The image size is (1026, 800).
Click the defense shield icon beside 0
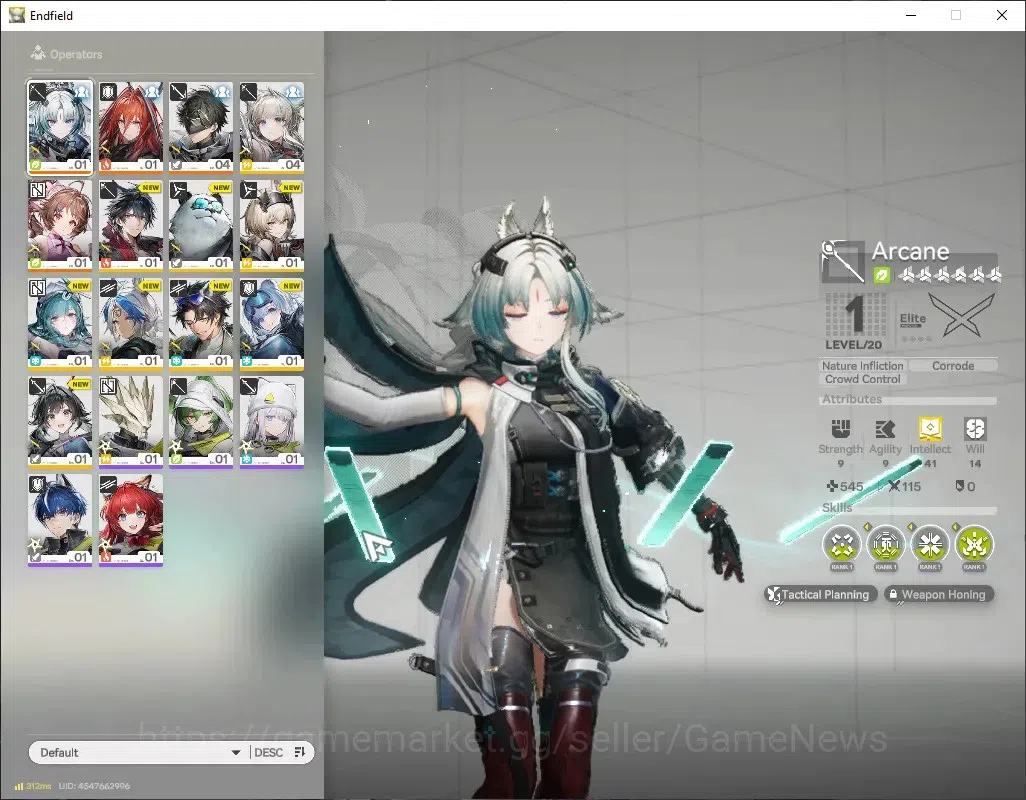[960, 486]
